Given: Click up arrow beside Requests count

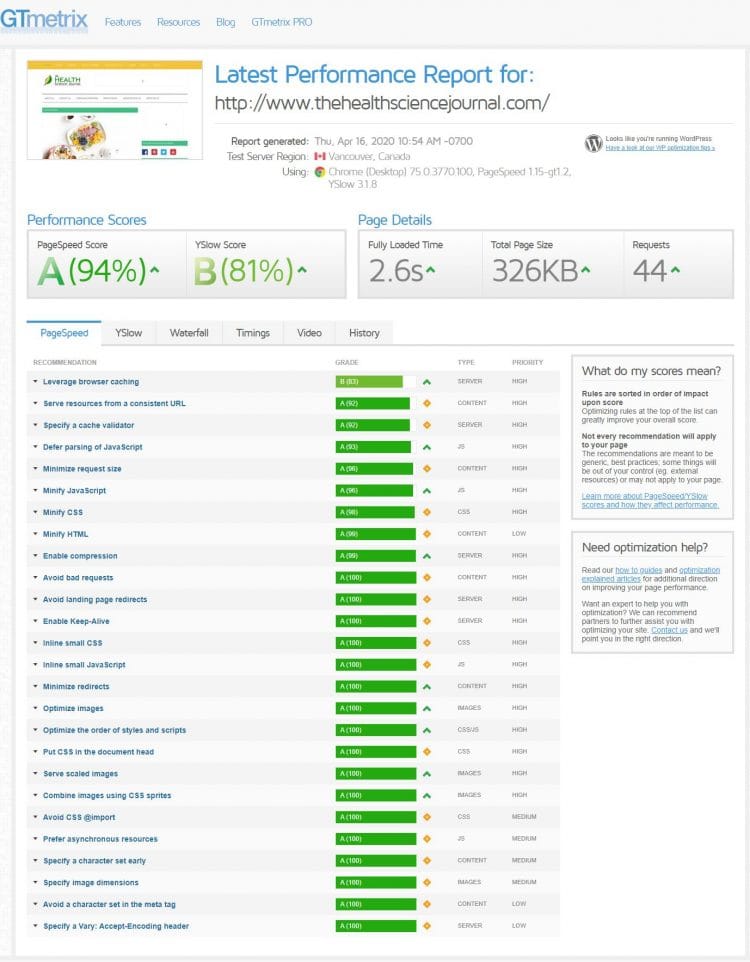Looking at the screenshot, I should (676, 269).
